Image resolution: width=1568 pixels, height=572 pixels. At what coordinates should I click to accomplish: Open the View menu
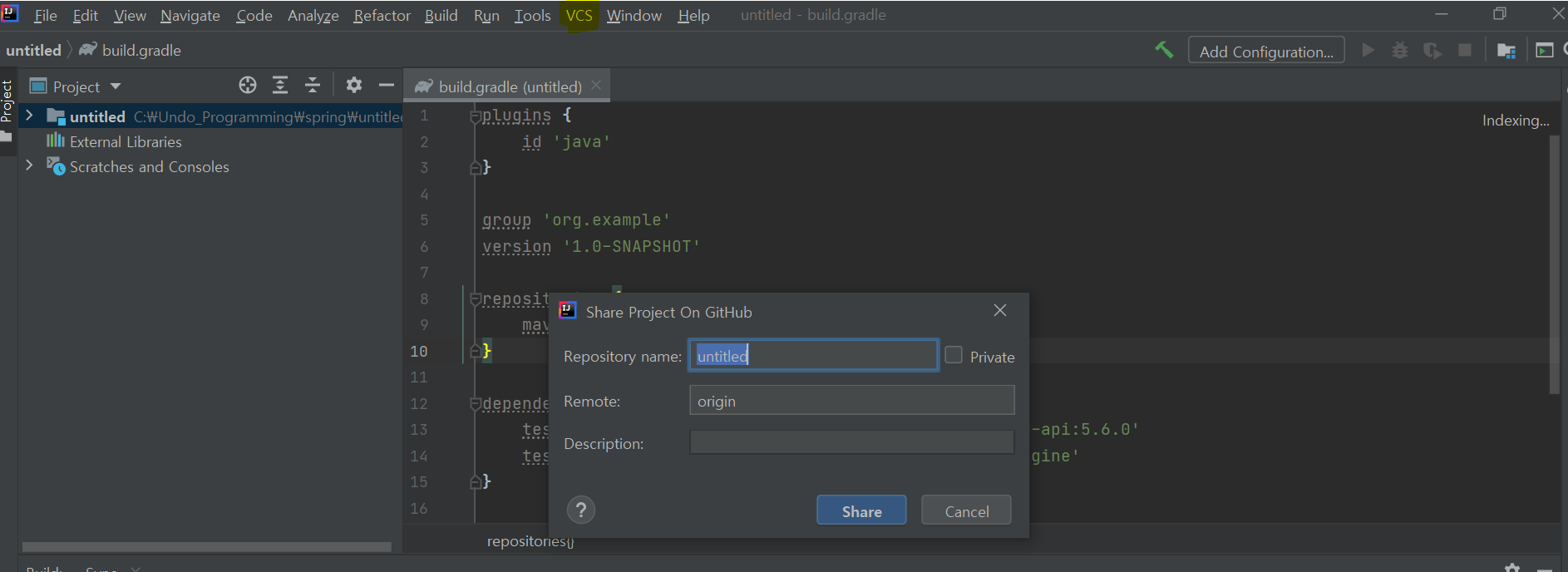(x=130, y=16)
